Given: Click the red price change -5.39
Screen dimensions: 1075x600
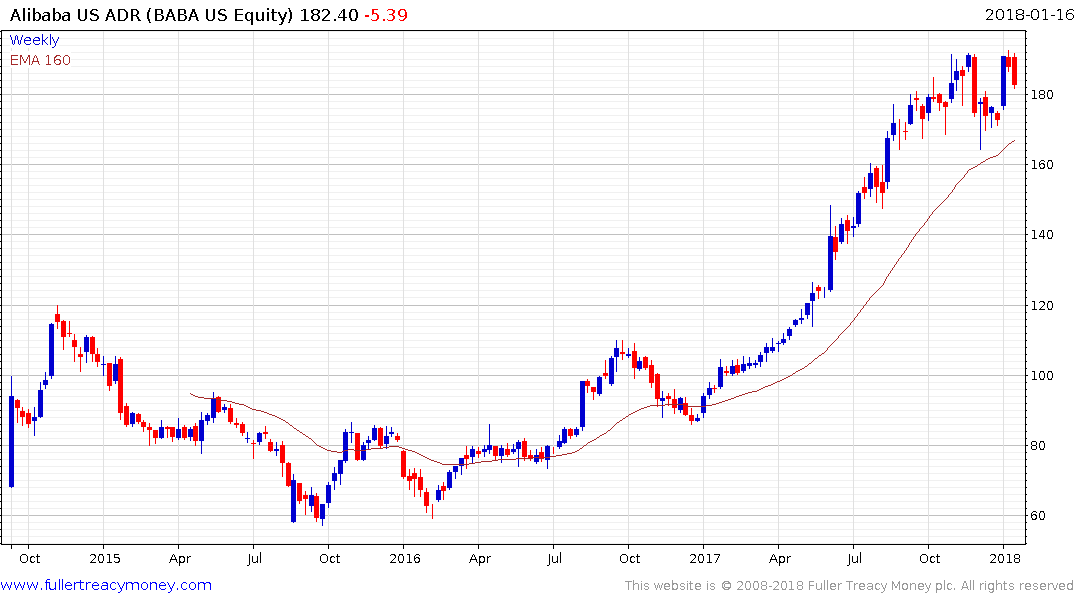Looking at the screenshot, I should 386,15.
